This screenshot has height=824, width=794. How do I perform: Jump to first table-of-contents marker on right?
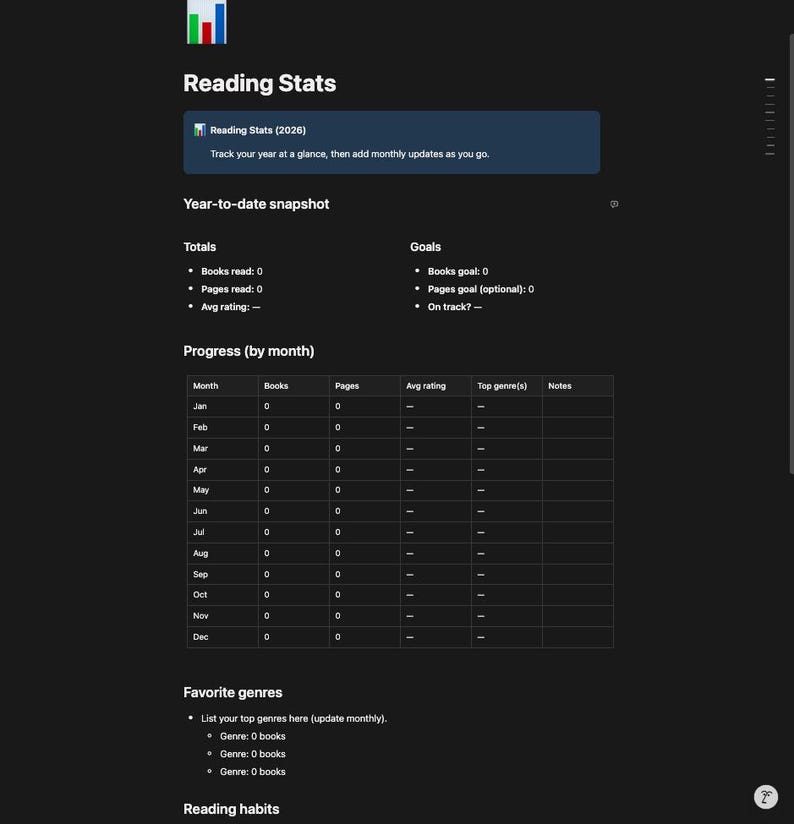point(770,79)
